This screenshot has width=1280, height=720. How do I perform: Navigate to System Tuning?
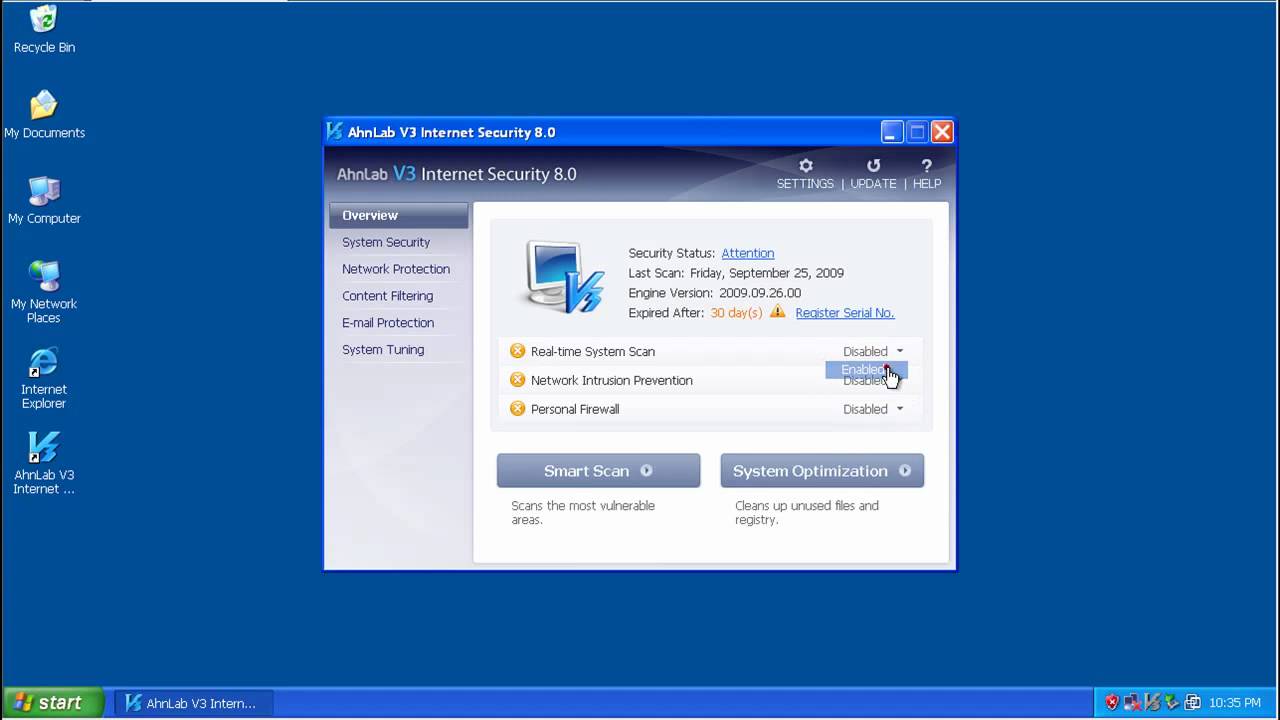(x=383, y=350)
